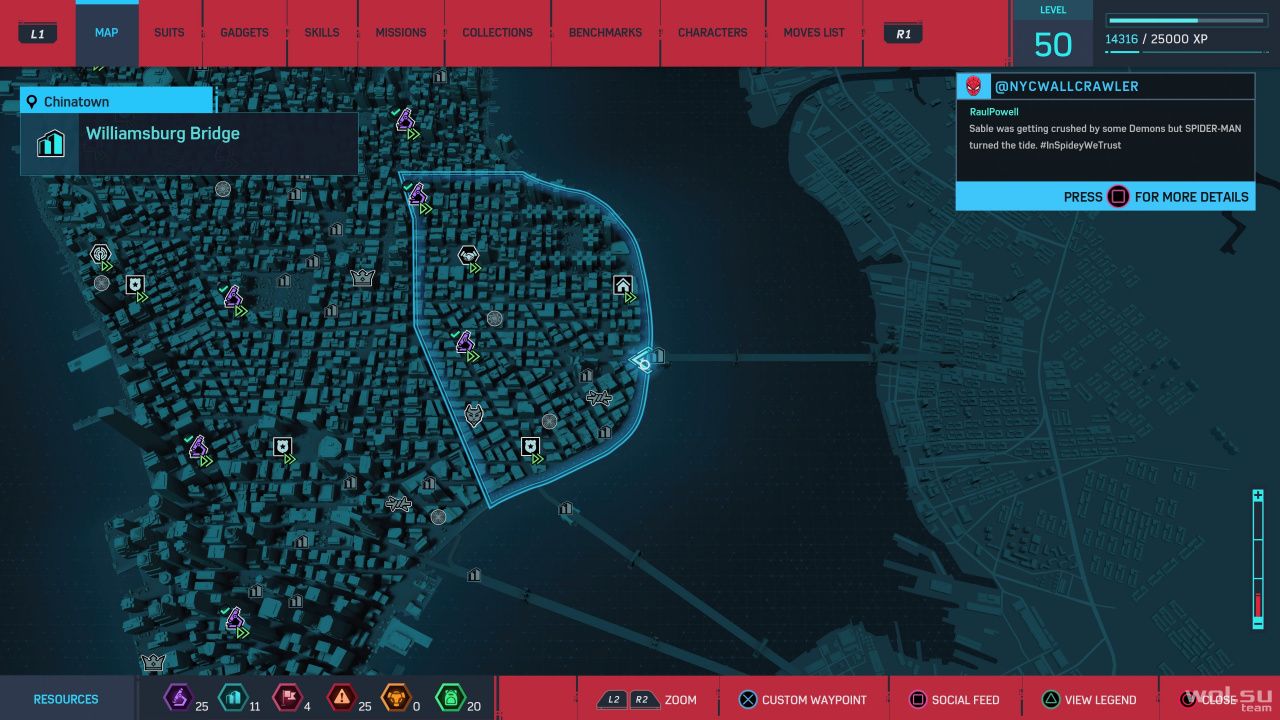
Task: Click the teal landmark token resource icon
Action: pyautogui.click(x=232, y=698)
